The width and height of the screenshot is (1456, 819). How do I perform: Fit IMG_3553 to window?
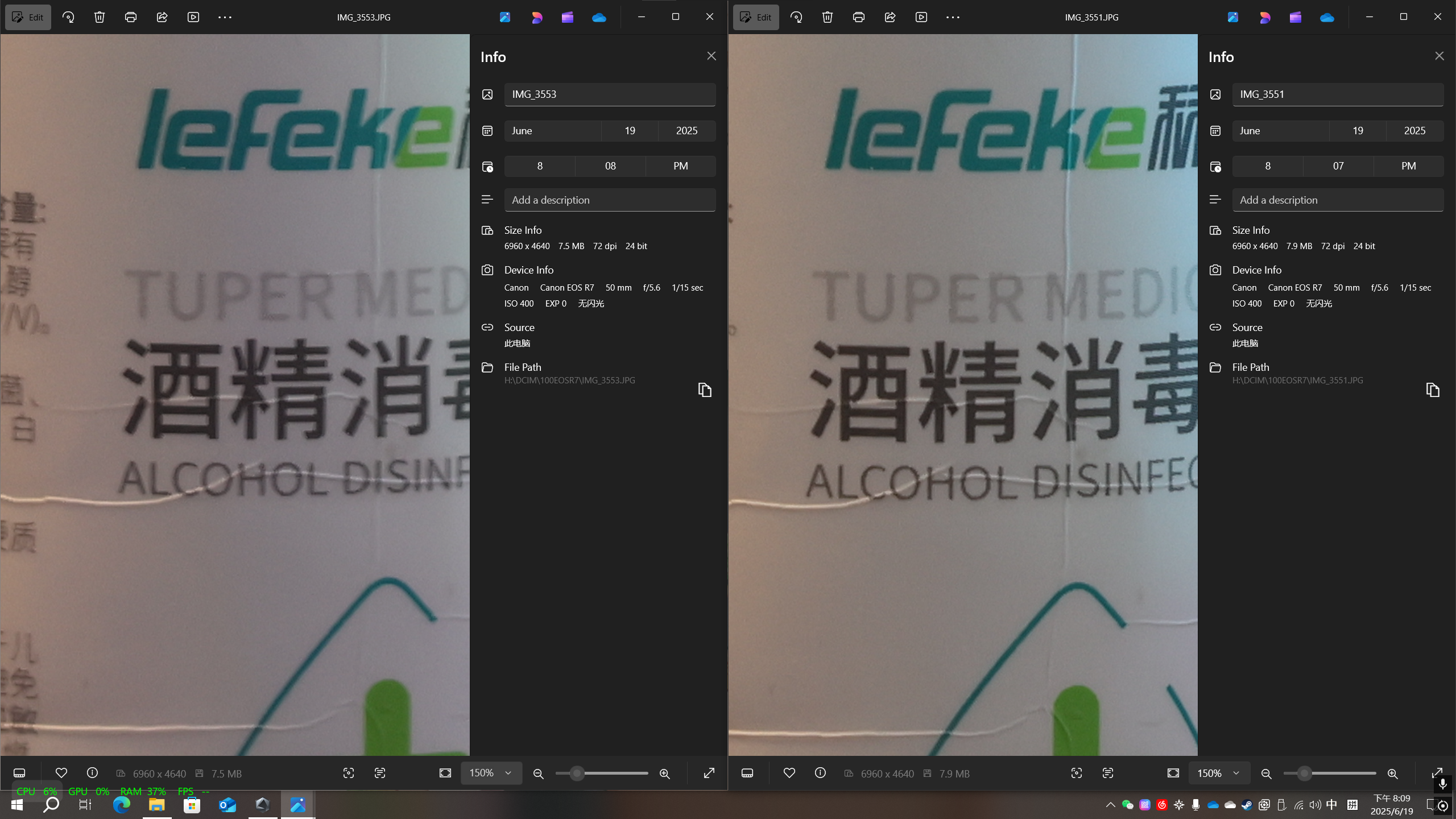pos(445,773)
